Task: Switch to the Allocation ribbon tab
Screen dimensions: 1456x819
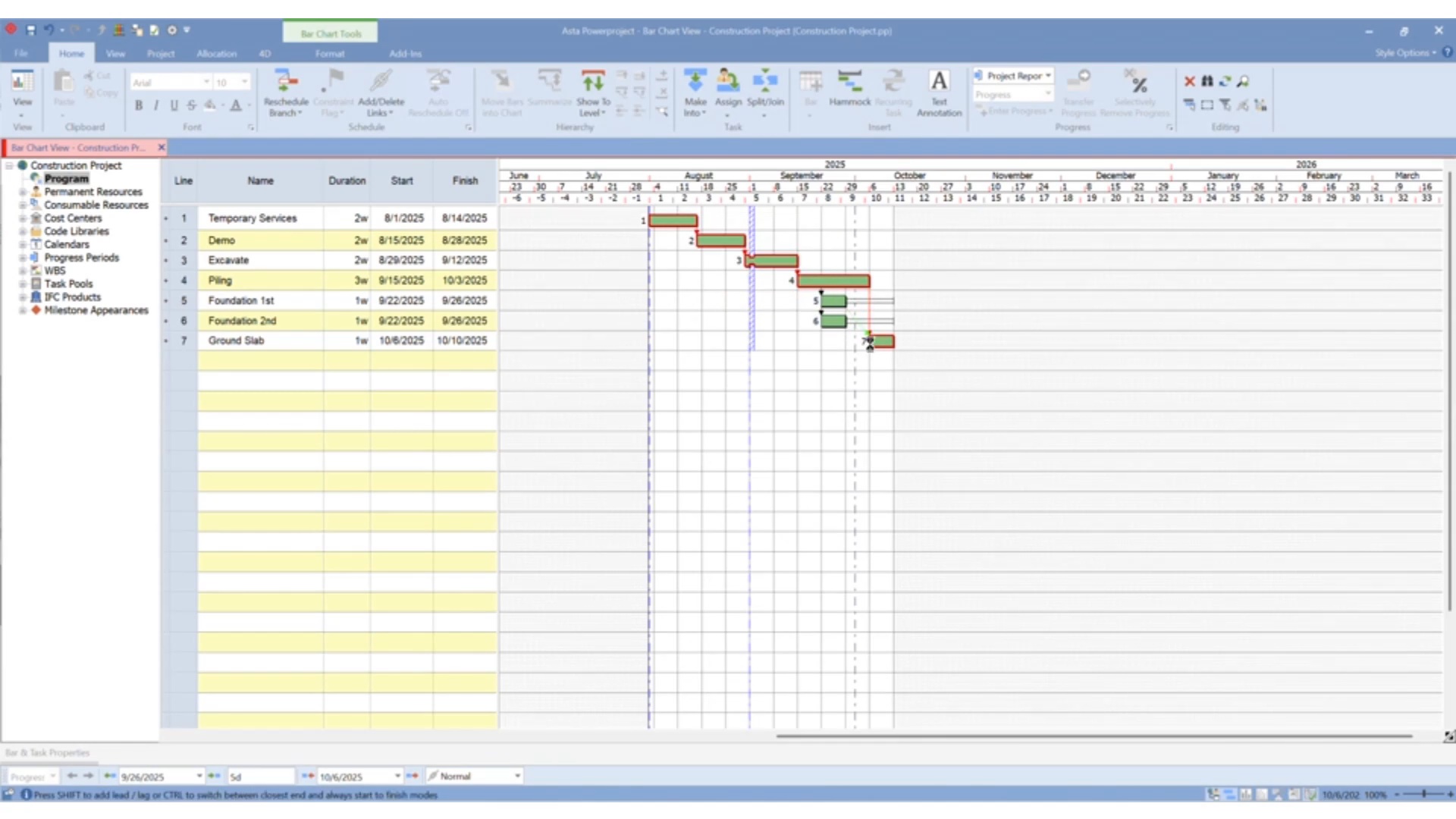Action: (x=216, y=54)
